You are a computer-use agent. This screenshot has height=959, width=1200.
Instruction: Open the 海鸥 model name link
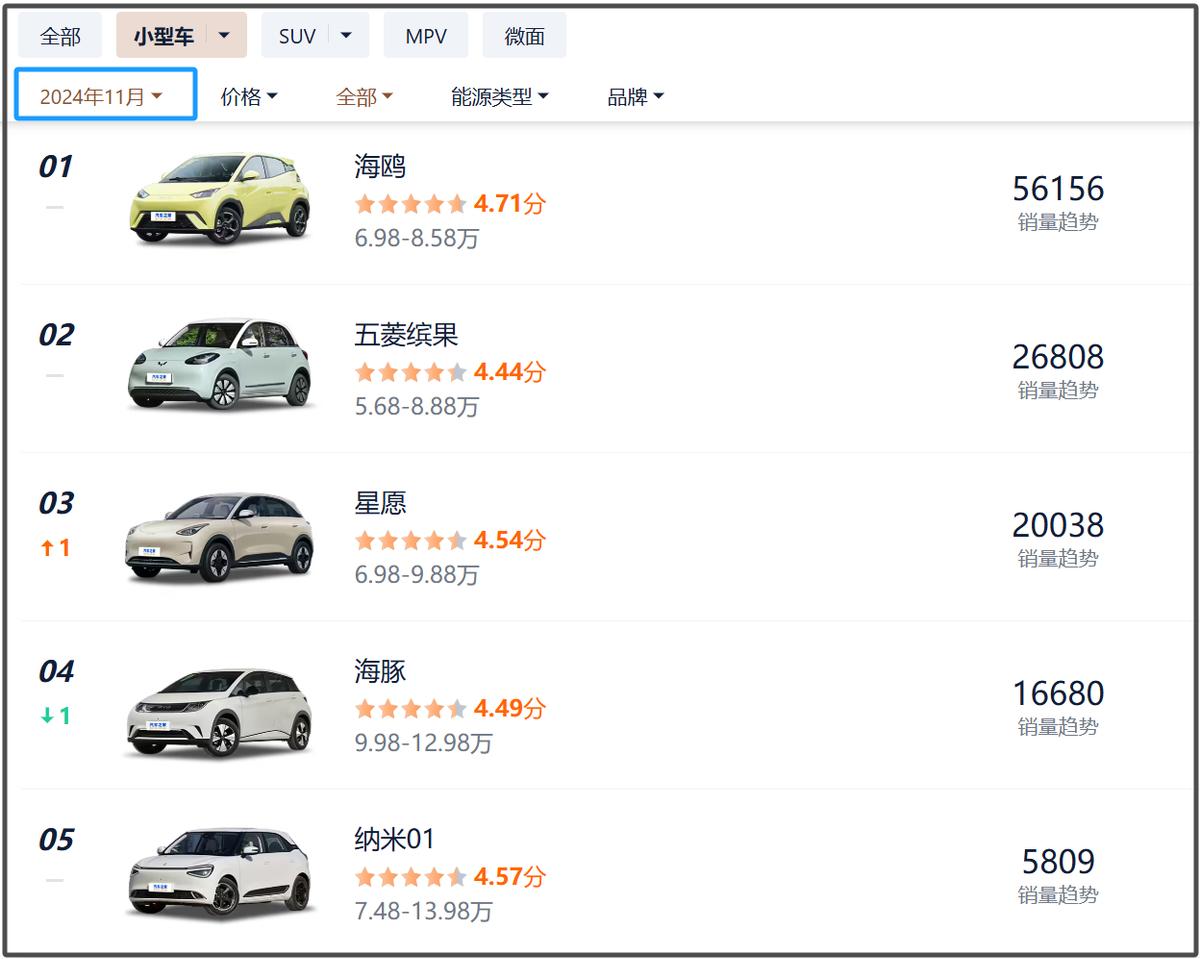click(x=380, y=166)
